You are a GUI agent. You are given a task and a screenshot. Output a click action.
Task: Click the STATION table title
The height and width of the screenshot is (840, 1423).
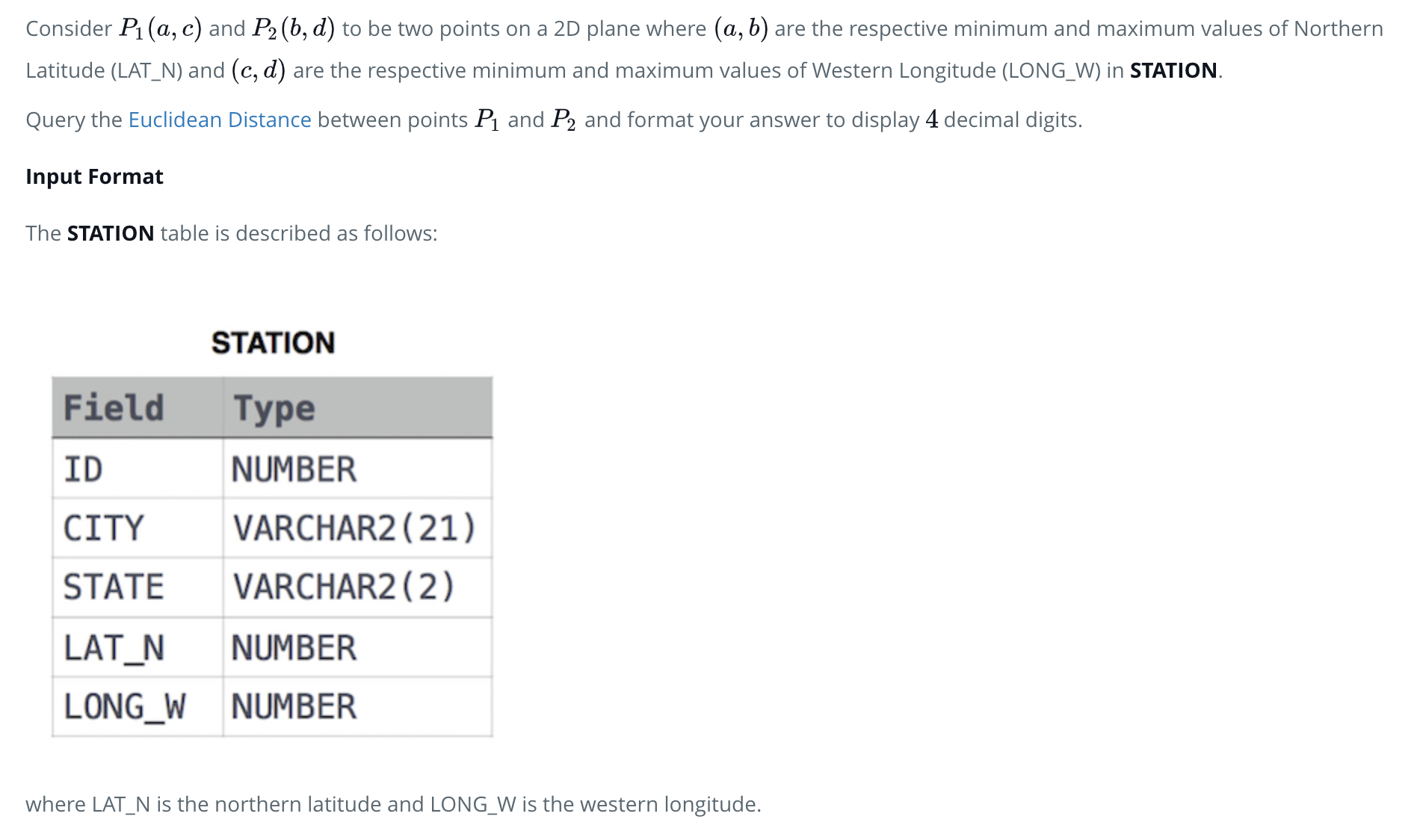click(x=273, y=343)
